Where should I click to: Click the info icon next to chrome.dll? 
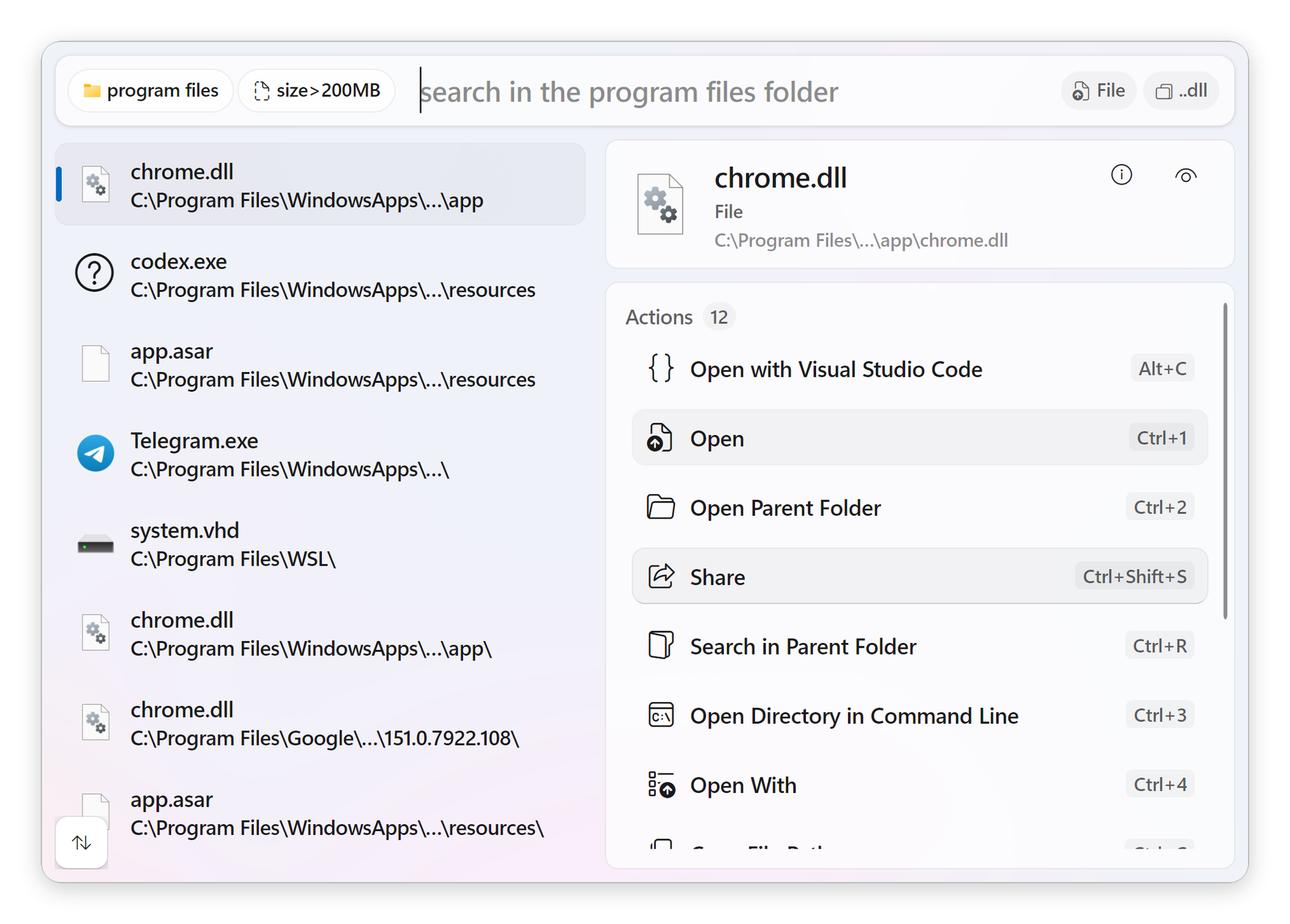[x=1121, y=175]
